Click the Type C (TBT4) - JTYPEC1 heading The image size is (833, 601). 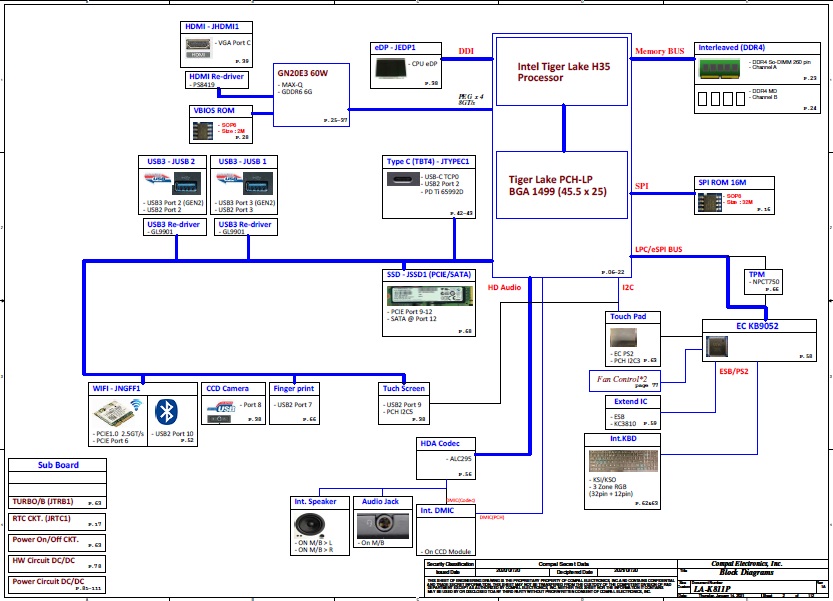[428, 162]
